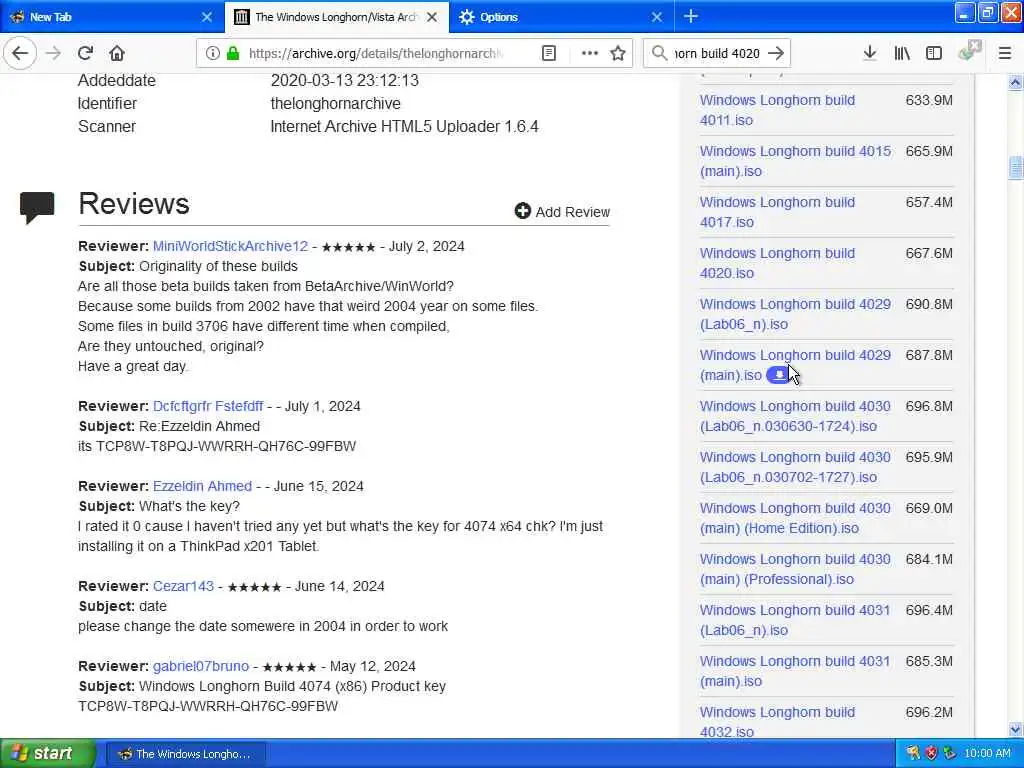1024x768 pixels.
Task: Open the library icon
Action: 902,53
